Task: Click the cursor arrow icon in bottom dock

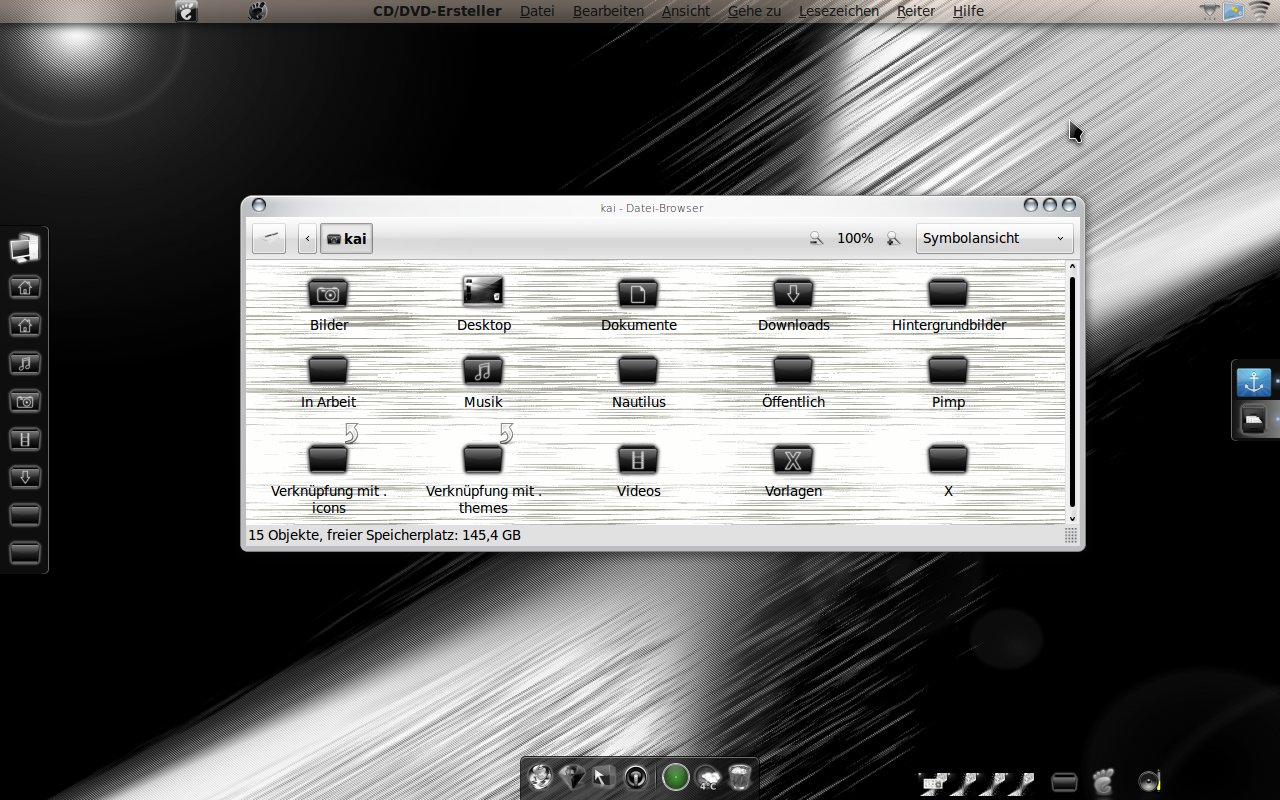Action: (603, 777)
